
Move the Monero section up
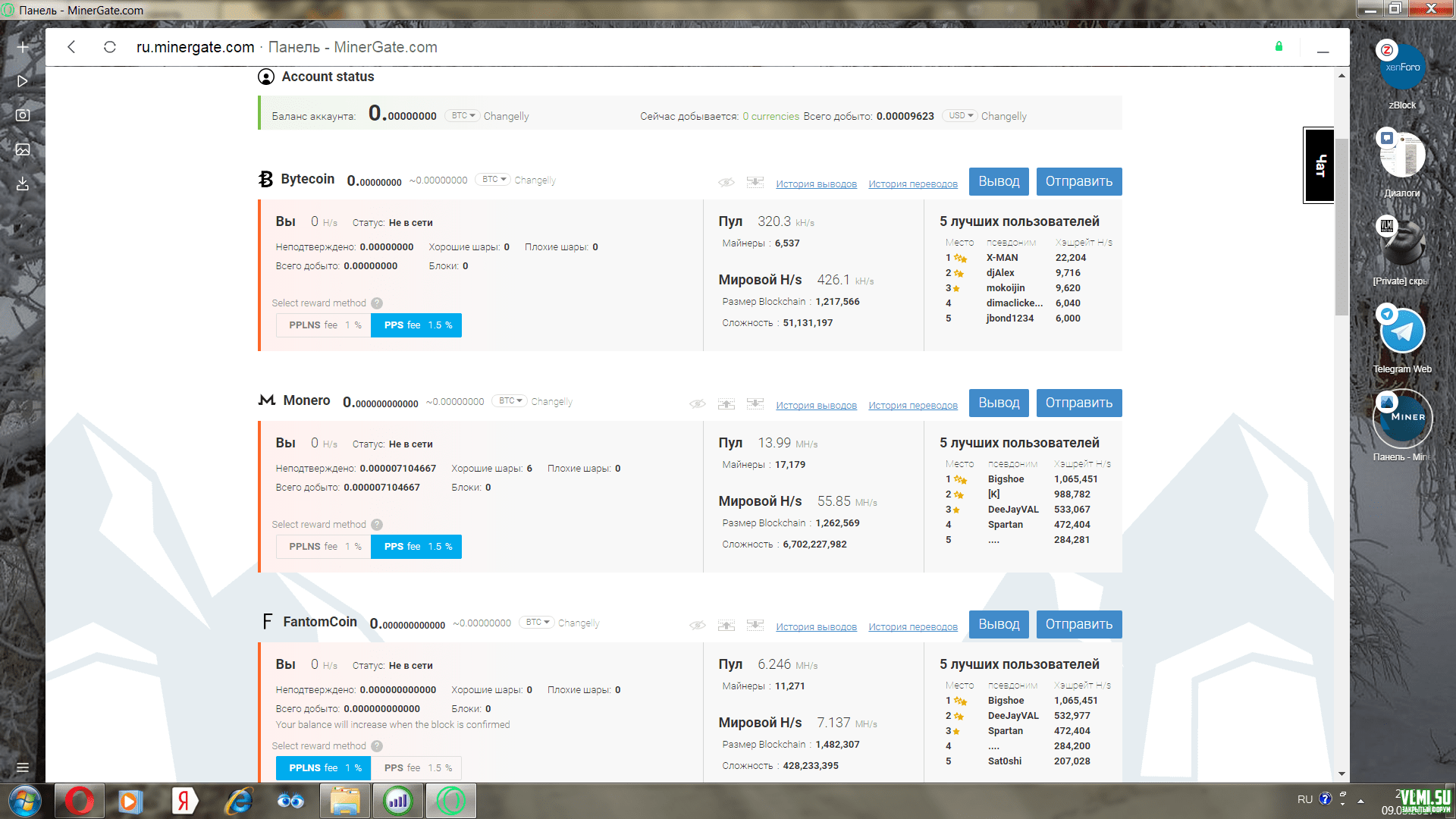(x=726, y=403)
